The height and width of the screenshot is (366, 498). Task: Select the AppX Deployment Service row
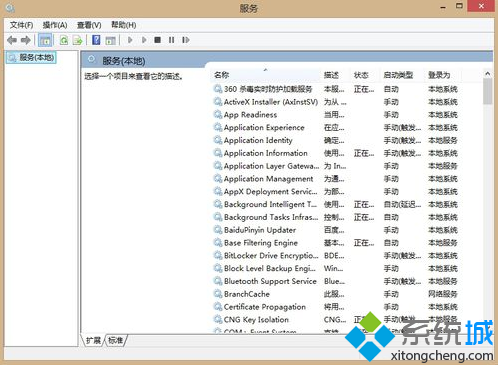click(336, 192)
